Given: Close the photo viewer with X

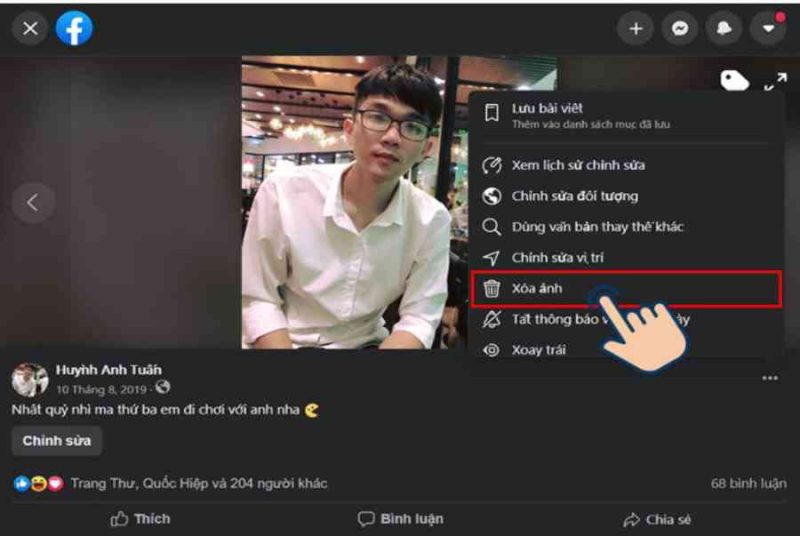Looking at the screenshot, I should 30,29.
